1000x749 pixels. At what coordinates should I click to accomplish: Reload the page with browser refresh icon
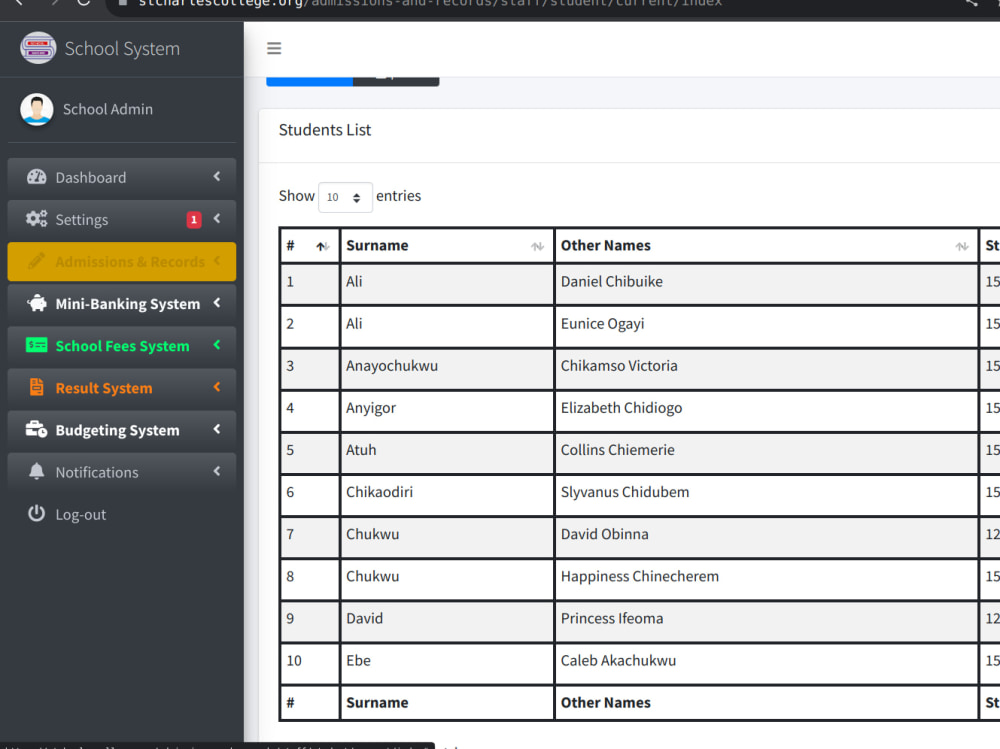click(x=84, y=3)
